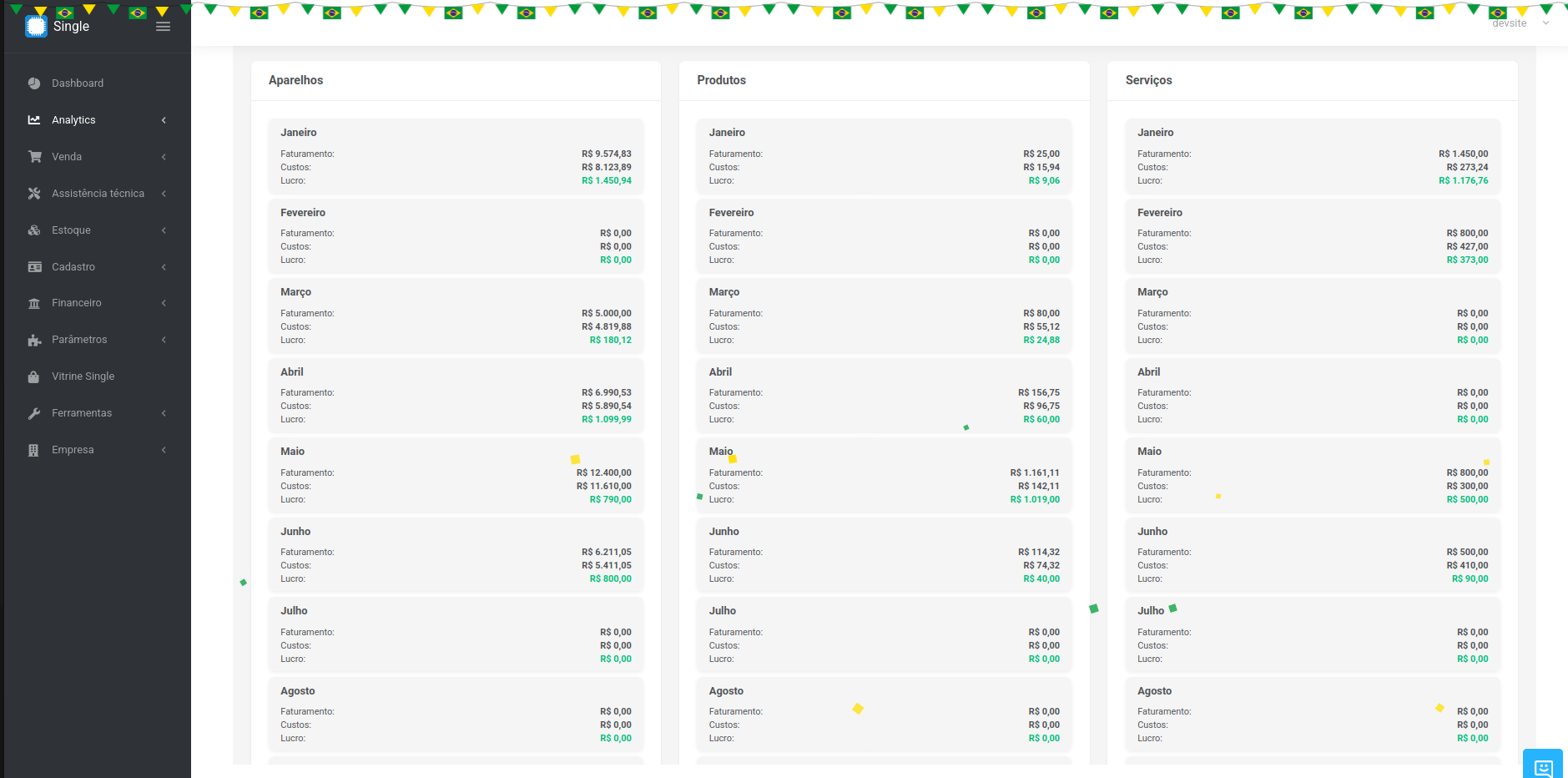
Task: Click the Serviços panel heading
Action: click(1149, 80)
